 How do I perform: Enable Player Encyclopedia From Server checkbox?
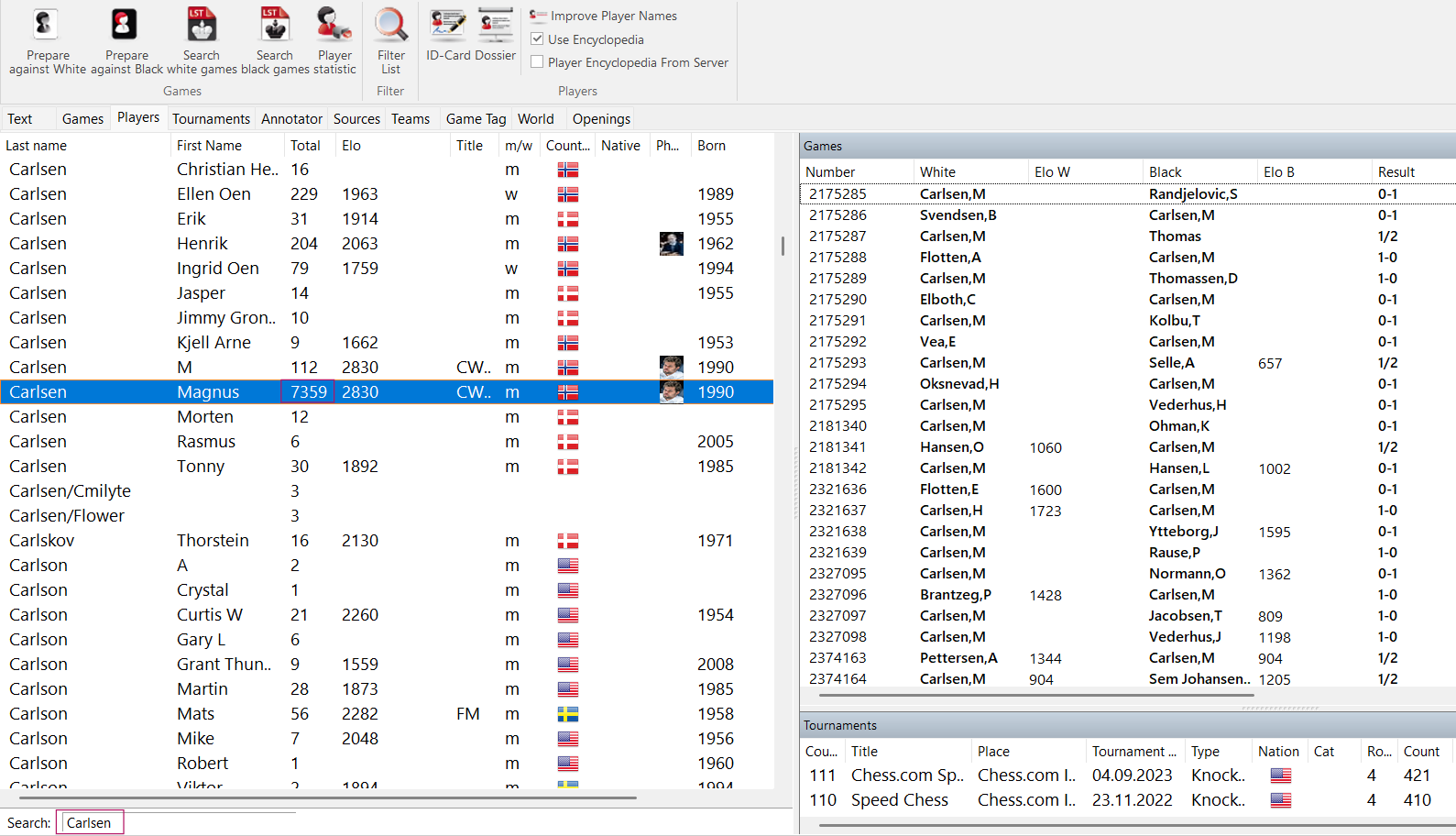[538, 62]
